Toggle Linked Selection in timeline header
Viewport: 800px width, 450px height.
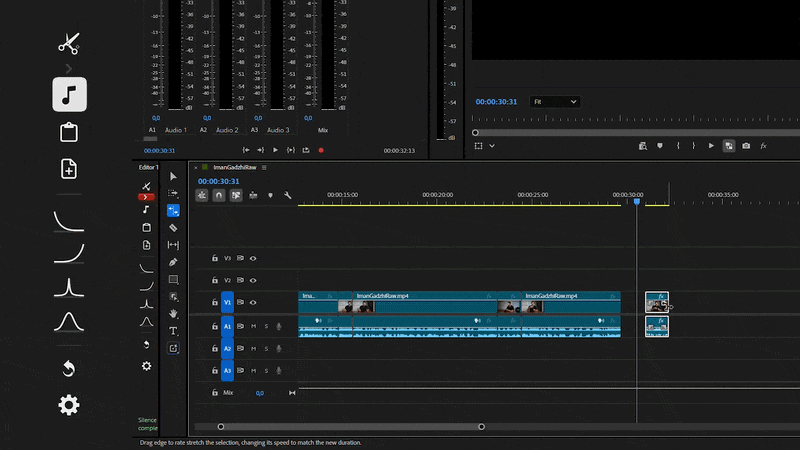(x=236, y=195)
